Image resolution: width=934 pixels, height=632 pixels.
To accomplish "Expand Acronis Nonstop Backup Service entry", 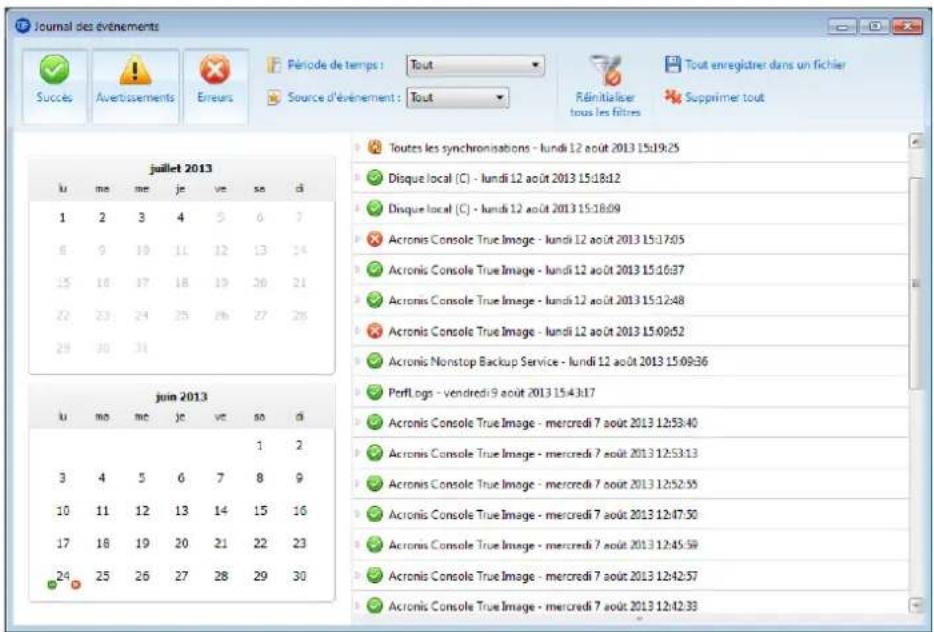I will 357,361.
